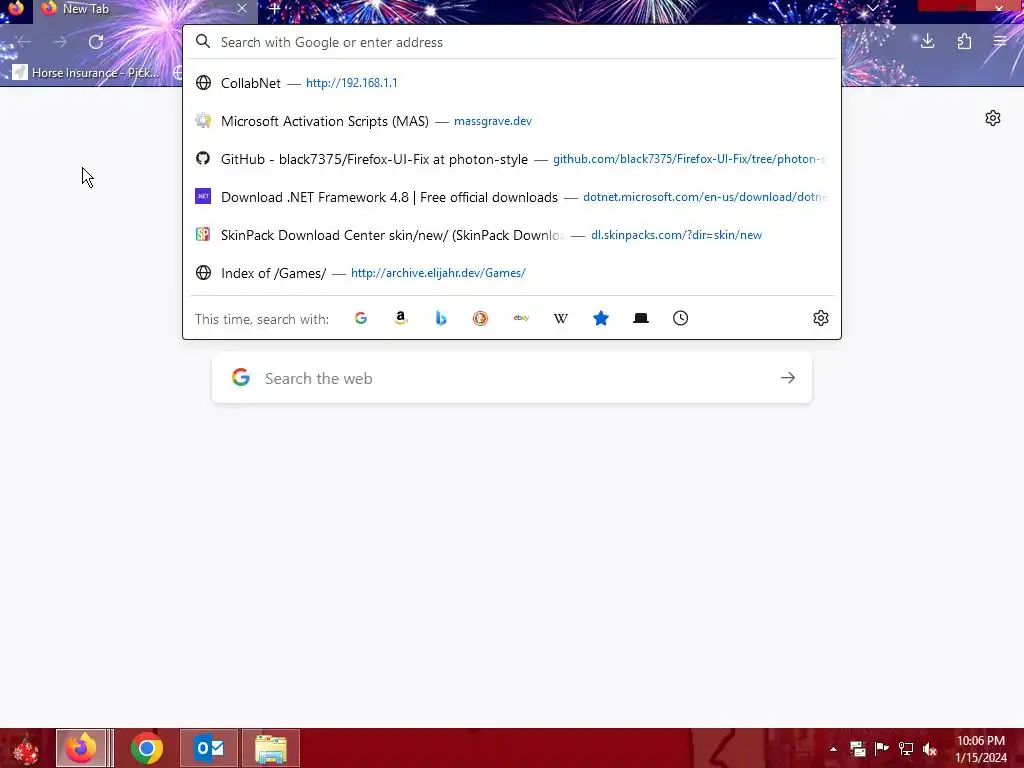The height and width of the screenshot is (768, 1024).
Task: Open Horse Insurance bookmark
Action: coord(86,72)
